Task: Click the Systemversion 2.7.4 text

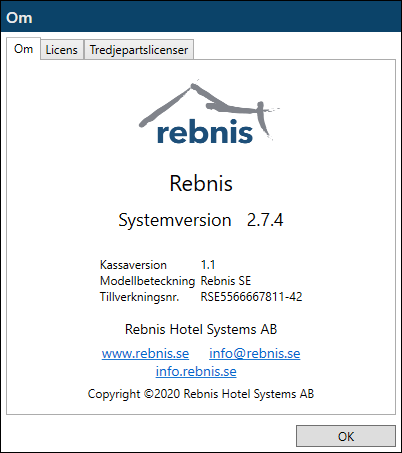Action: pos(201,220)
